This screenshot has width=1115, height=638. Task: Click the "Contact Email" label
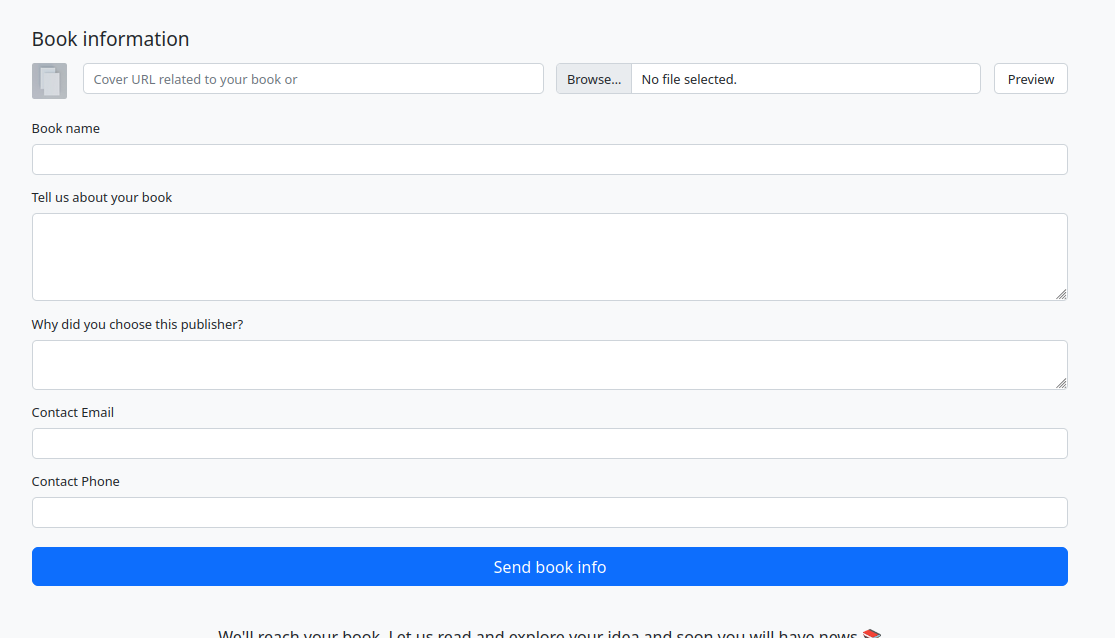point(73,413)
